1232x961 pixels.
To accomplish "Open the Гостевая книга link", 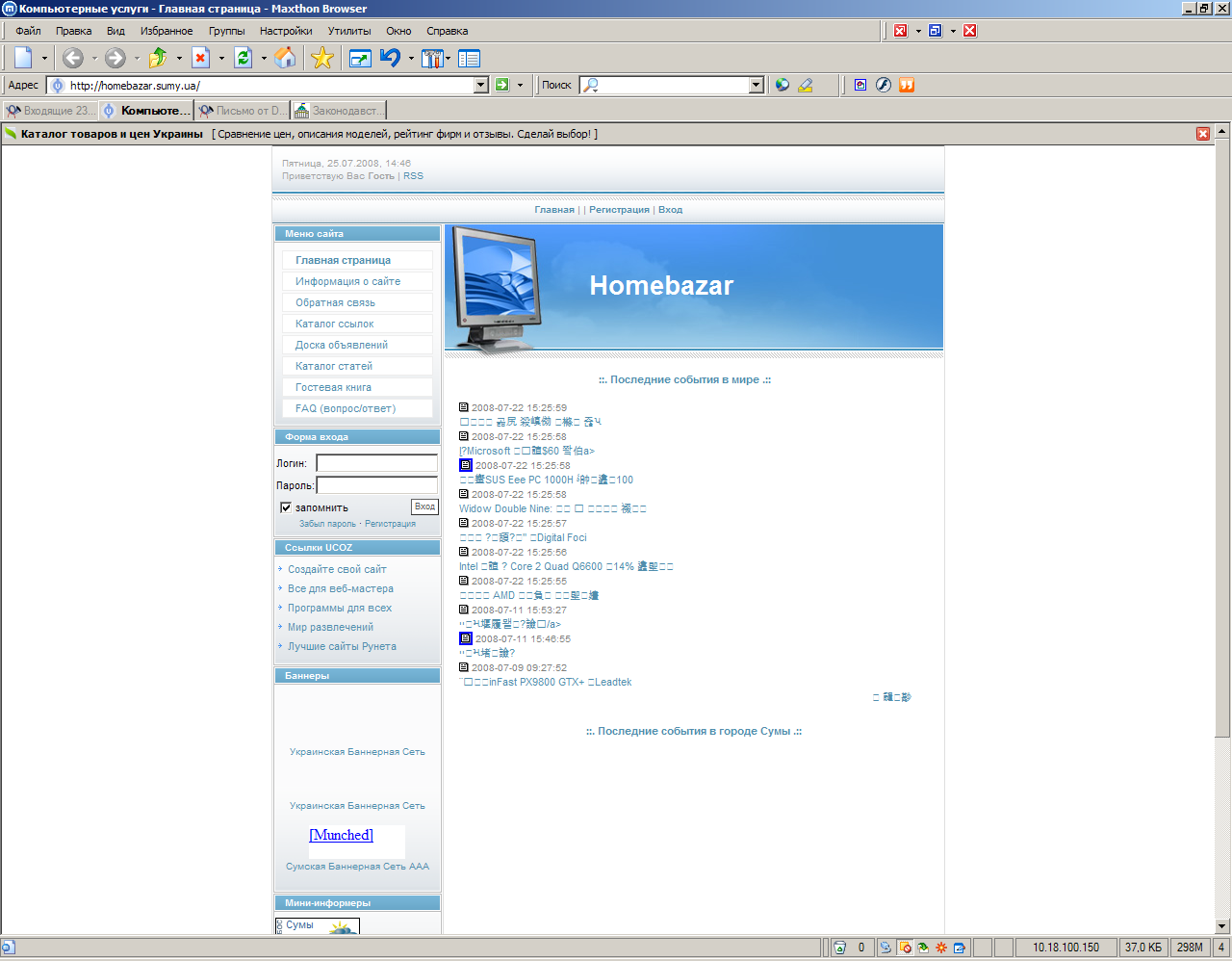I will coord(333,387).
